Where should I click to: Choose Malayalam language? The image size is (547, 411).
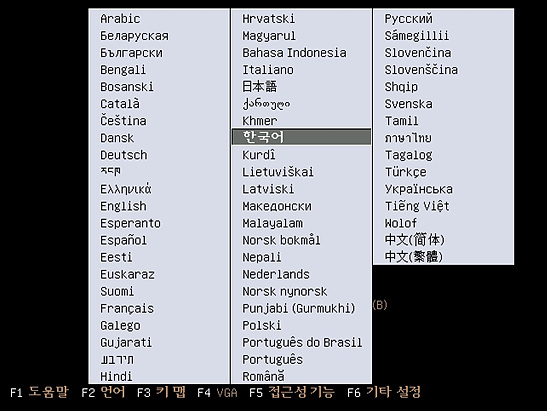click(273, 223)
